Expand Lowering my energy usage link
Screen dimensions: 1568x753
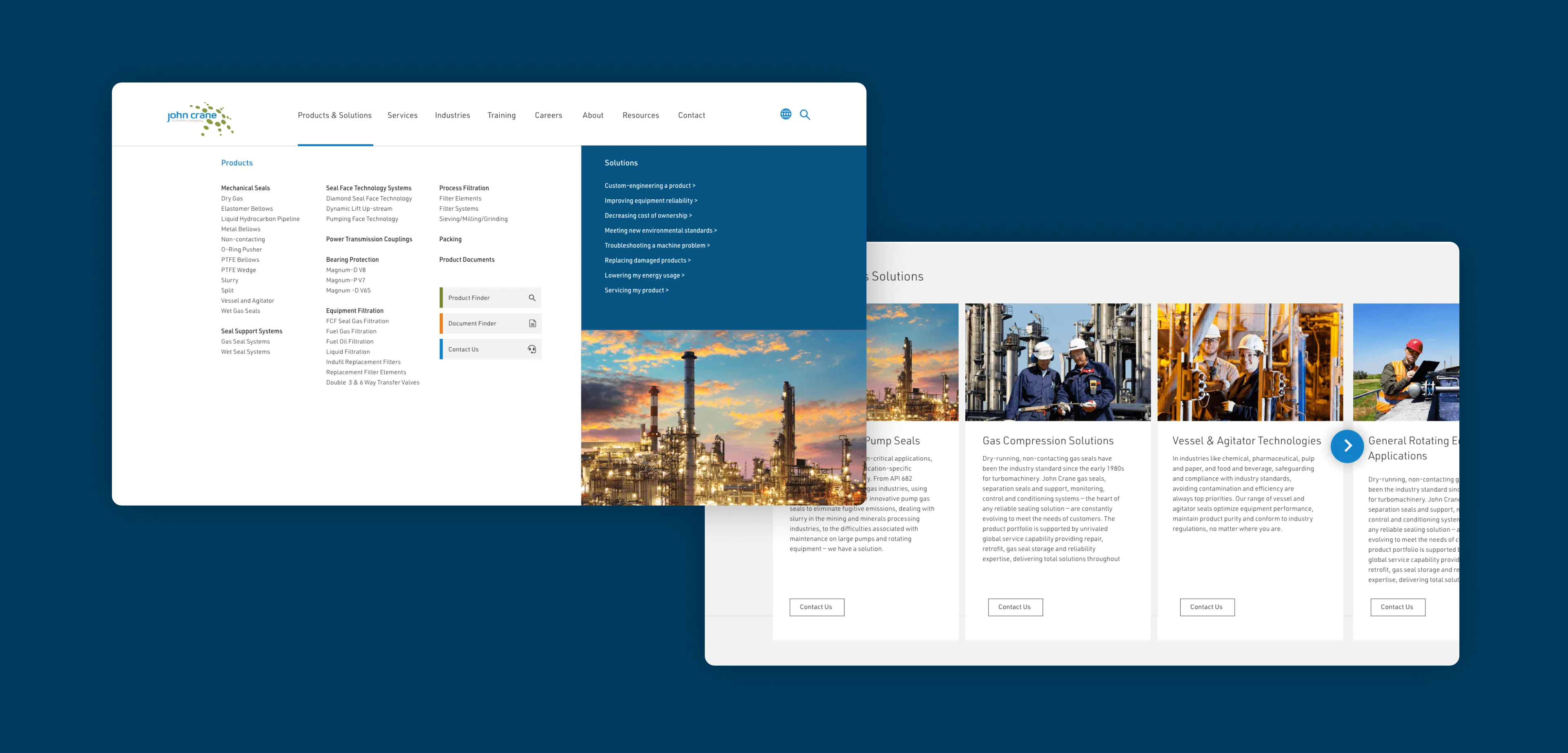coord(644,275)
